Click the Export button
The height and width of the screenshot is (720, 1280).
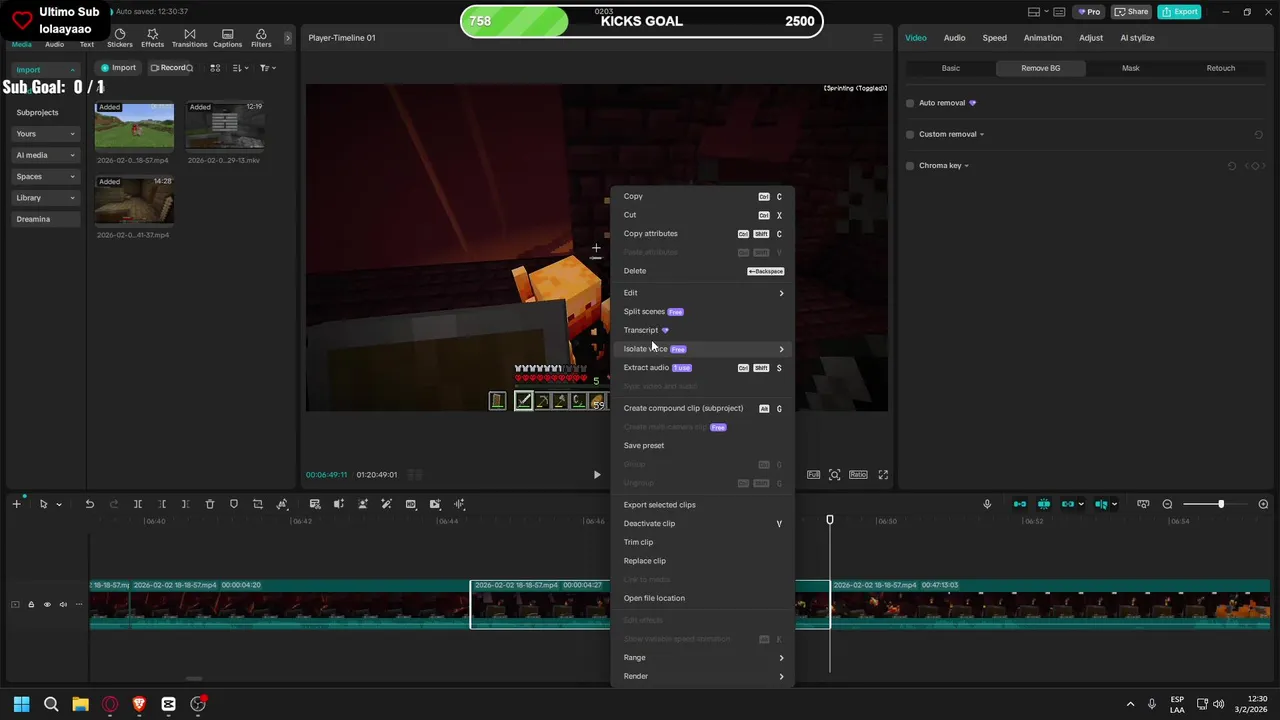tap(1179, 12)
